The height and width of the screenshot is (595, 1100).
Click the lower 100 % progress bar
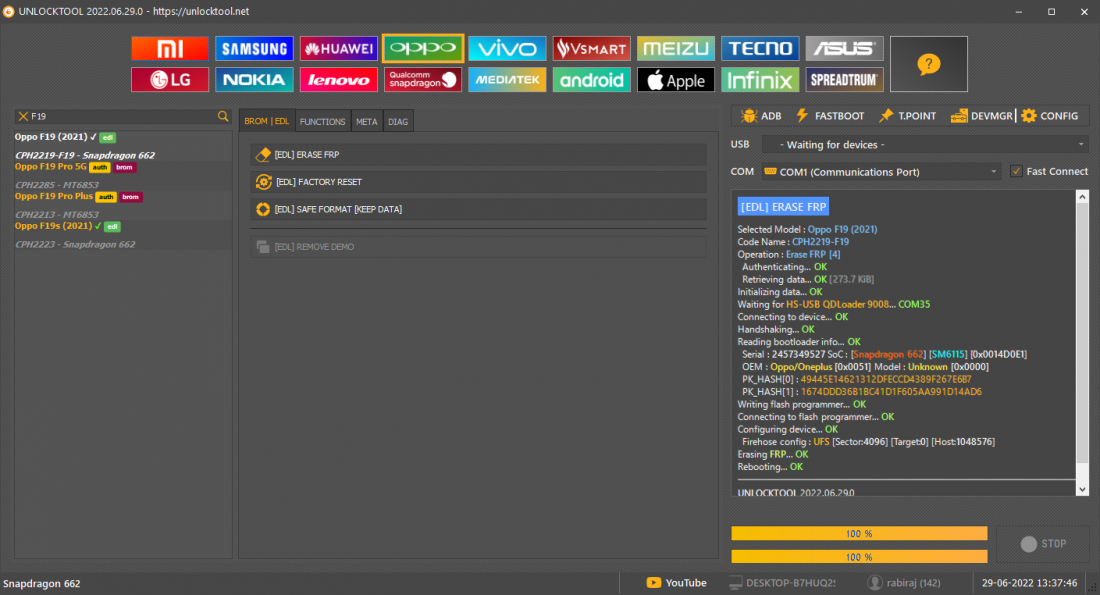(859, 557)
